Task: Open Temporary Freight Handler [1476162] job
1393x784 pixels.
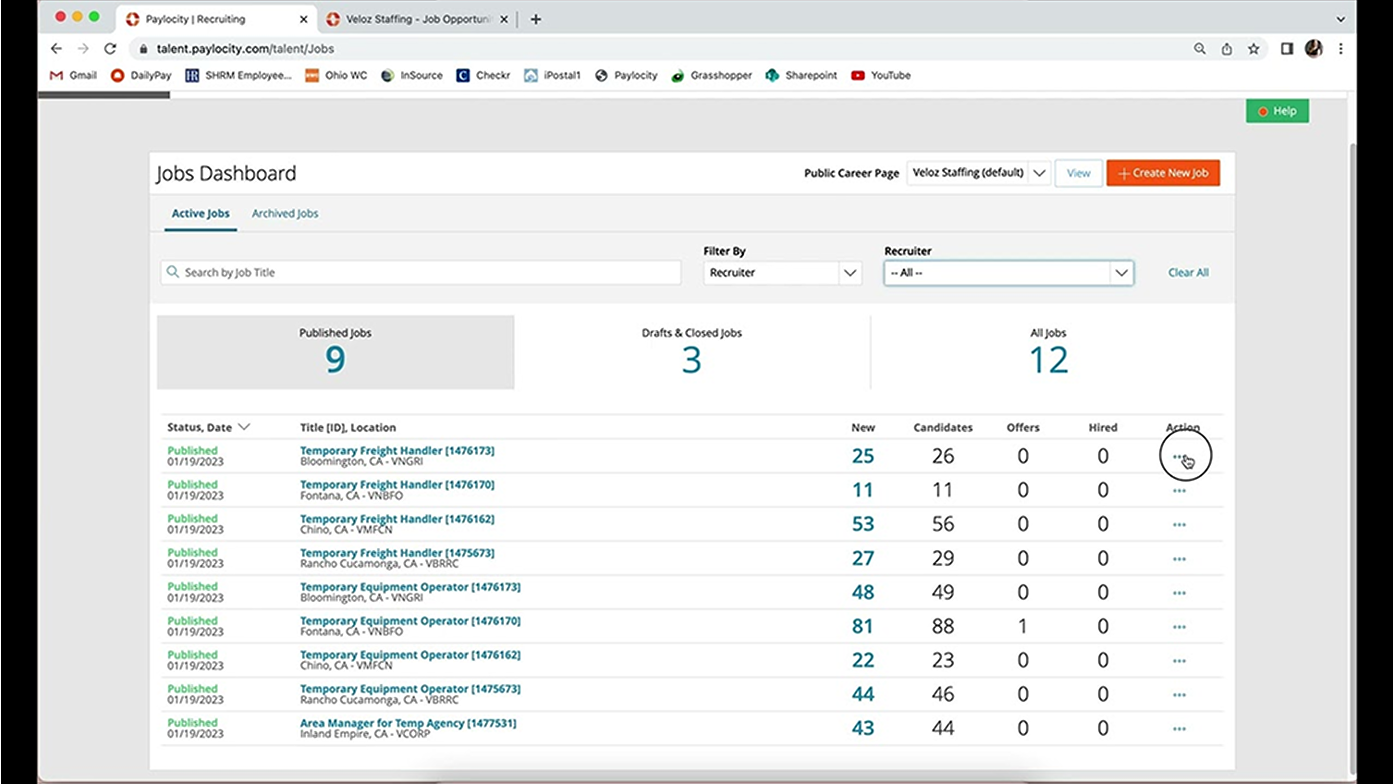Action: [397, 519]
